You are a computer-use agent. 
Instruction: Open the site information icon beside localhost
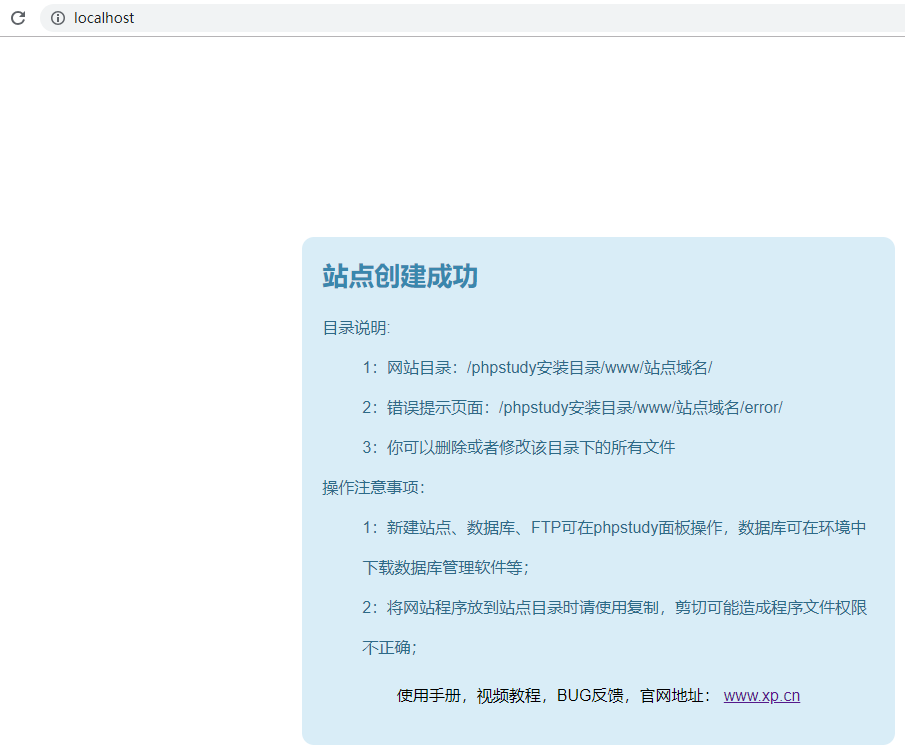click(58, 18)
